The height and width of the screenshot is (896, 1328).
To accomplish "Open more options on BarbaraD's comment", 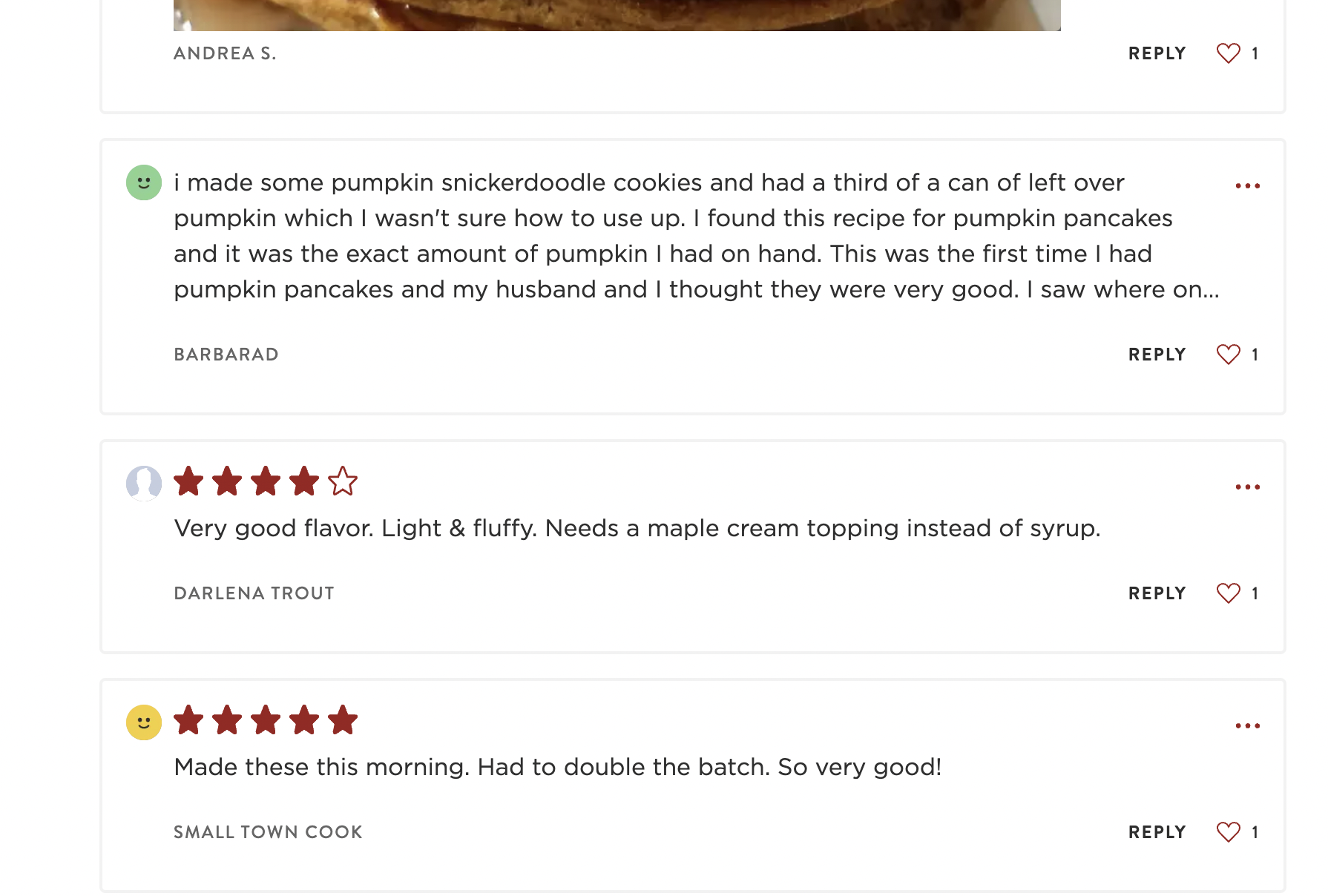I will coord(1248,185).
